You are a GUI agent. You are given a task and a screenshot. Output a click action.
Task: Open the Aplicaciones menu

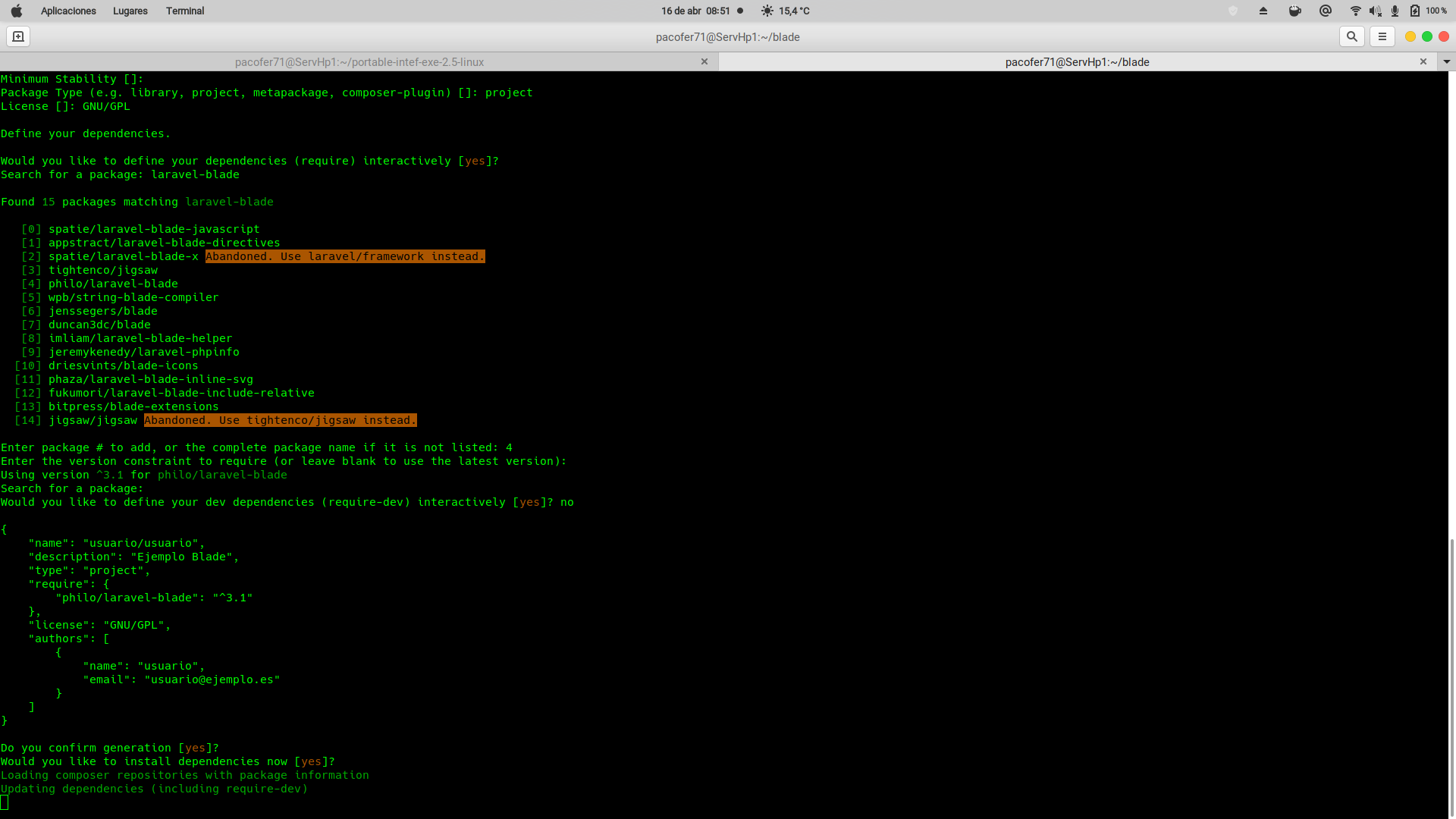pyautogui.click(x=68, y=11)
